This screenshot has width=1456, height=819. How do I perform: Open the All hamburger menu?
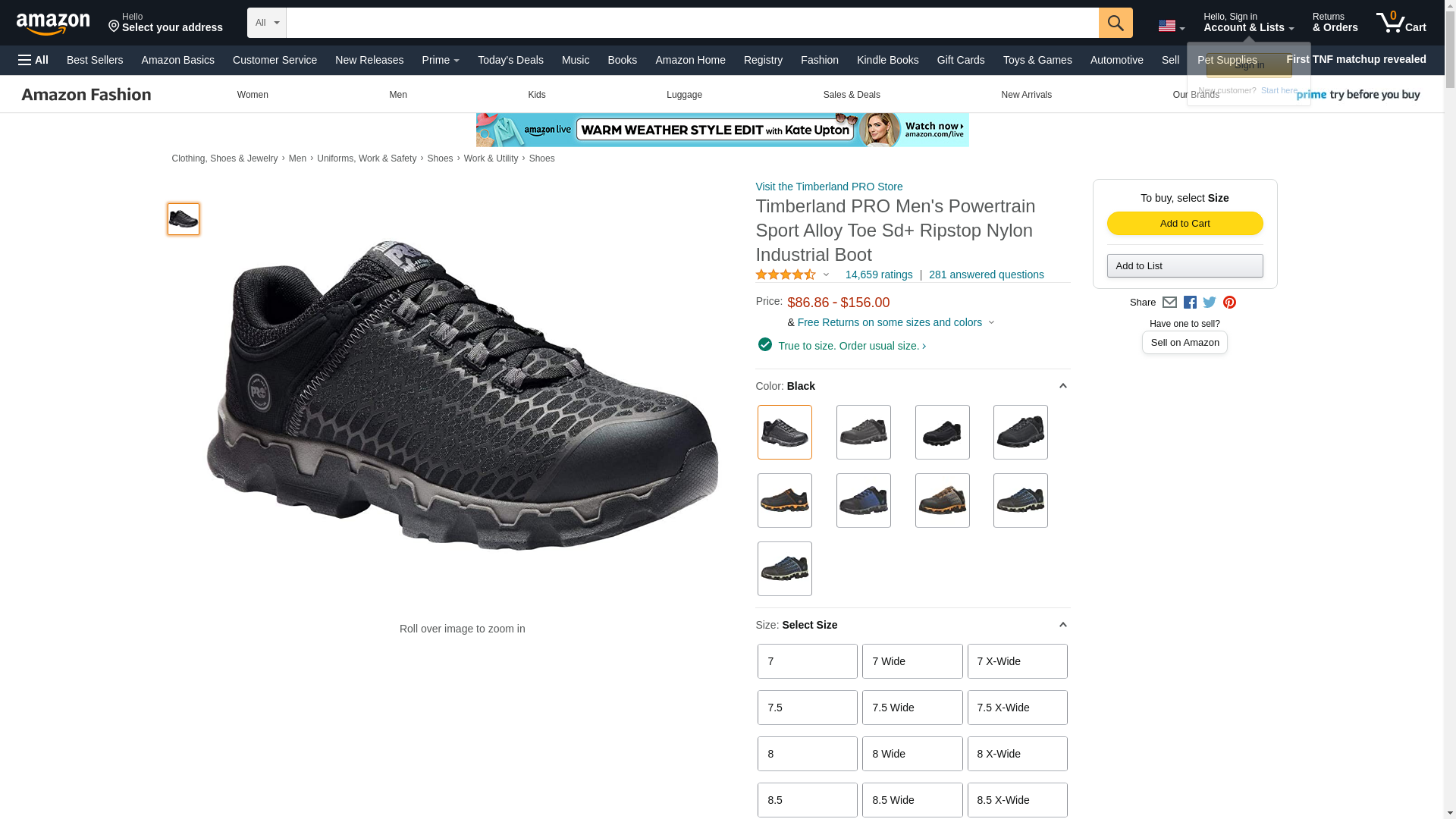33,60
